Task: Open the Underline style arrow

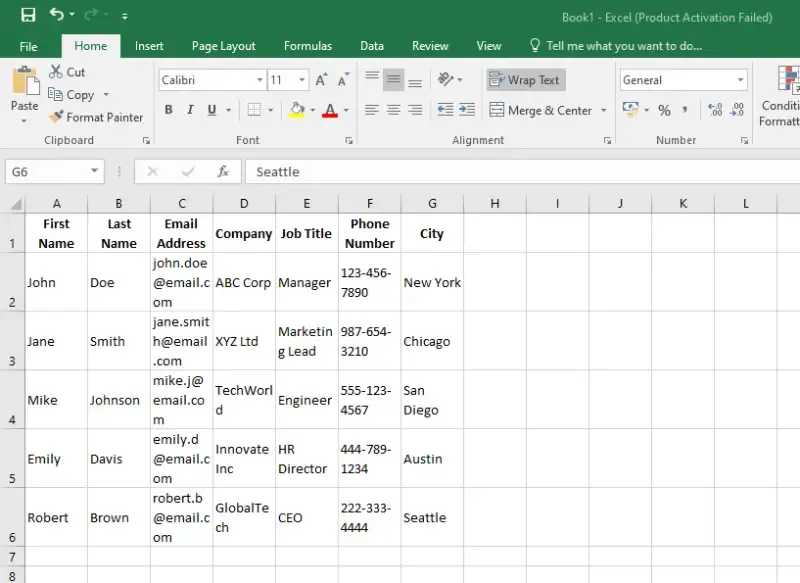Action: click(x=229, y=110)
